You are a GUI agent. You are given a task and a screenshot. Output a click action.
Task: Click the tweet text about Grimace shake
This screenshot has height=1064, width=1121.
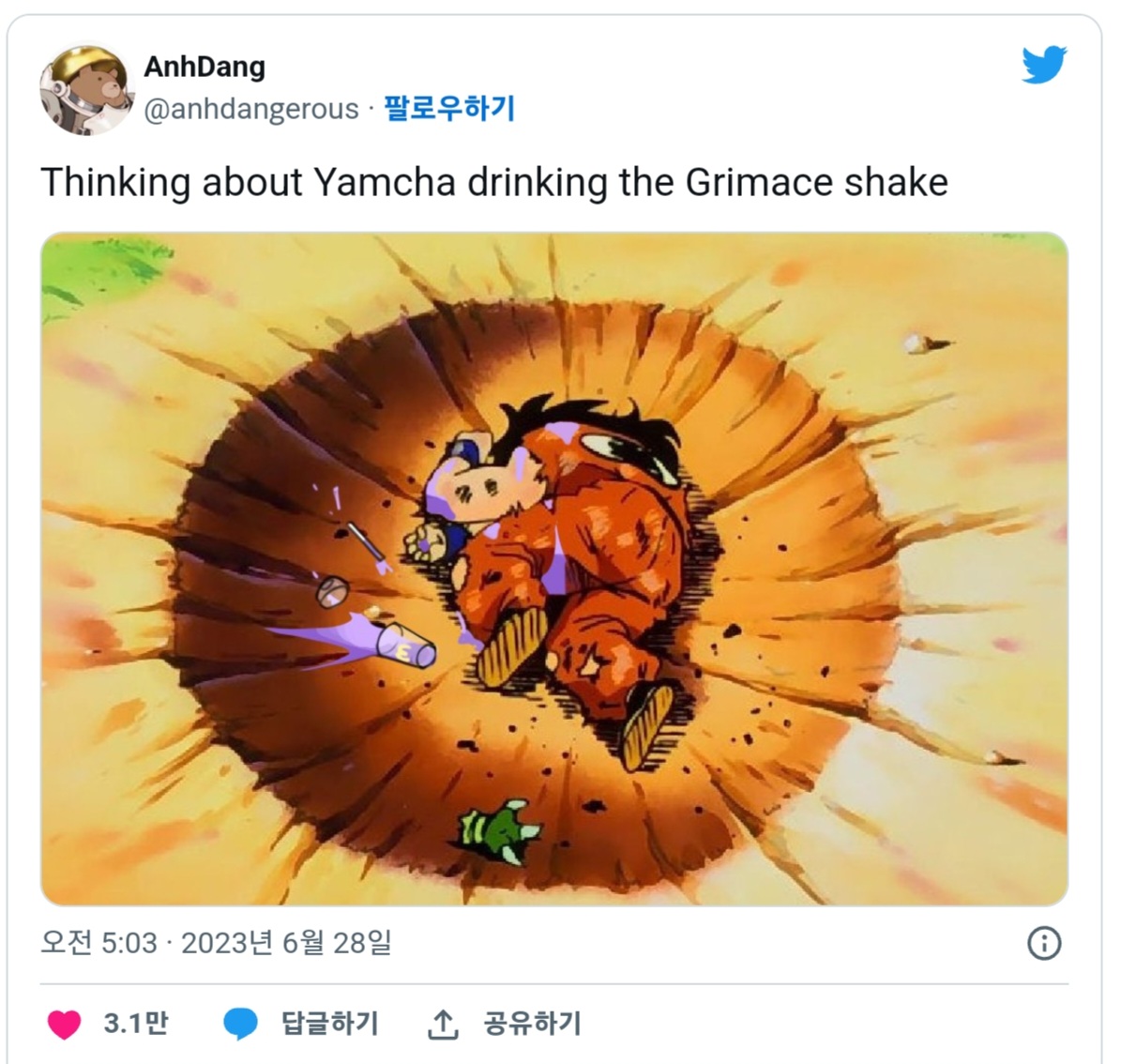point(494,182)
